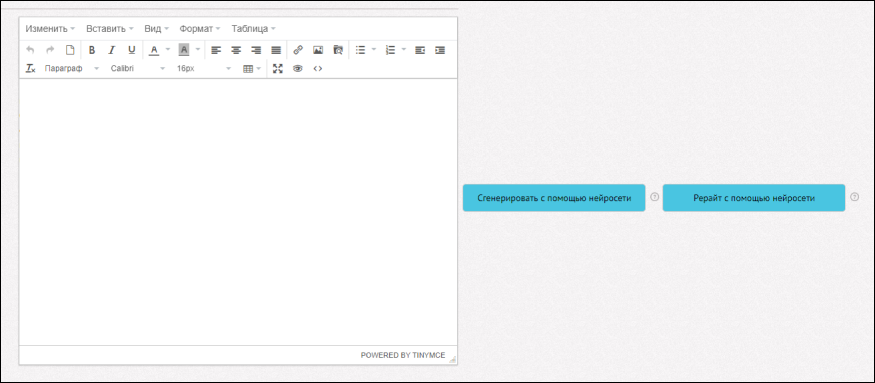The image size is (875, 383).
Task: Open the Calibri font family dropdown
Action: (x=137, y=69)
